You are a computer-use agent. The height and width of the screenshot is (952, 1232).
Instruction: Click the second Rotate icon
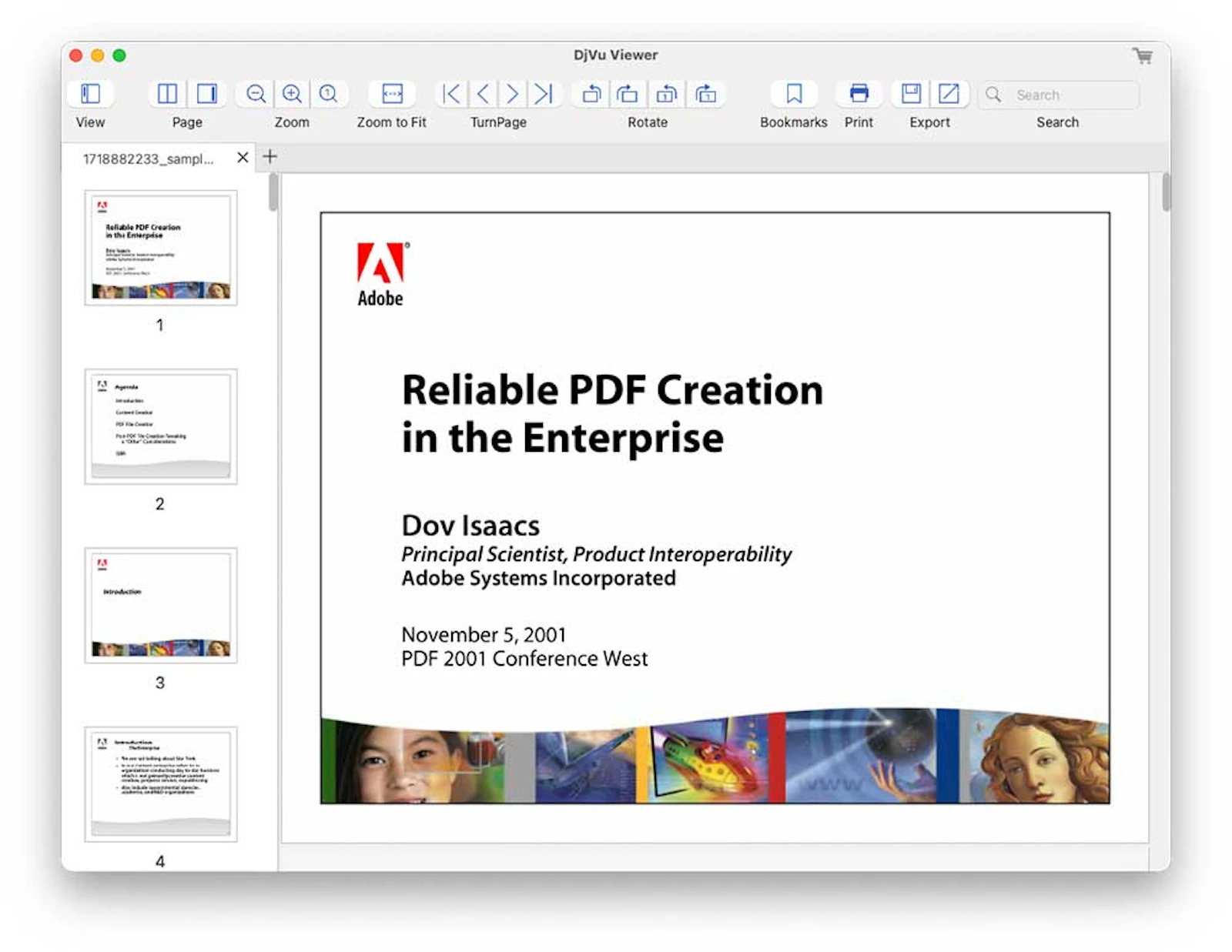(628, 94)
